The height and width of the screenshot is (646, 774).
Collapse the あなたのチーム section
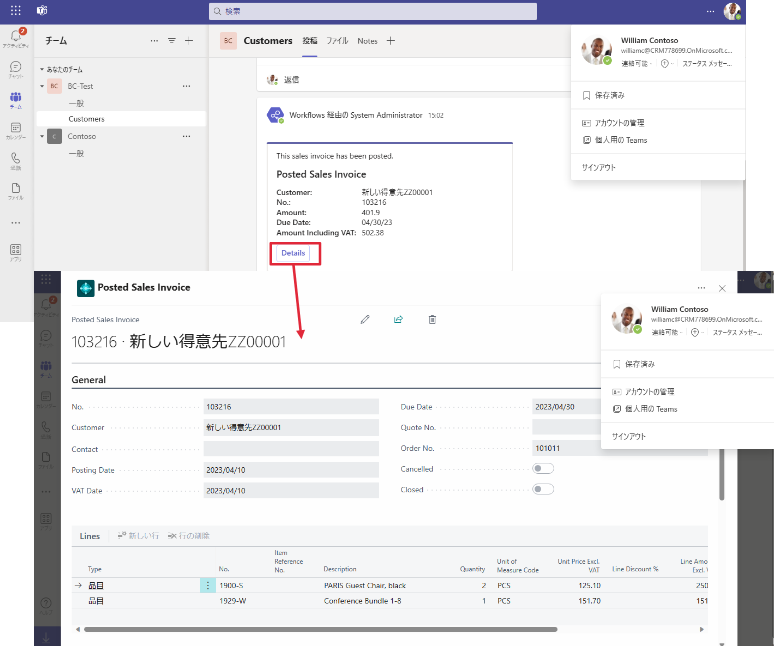(x=42, y=70)
